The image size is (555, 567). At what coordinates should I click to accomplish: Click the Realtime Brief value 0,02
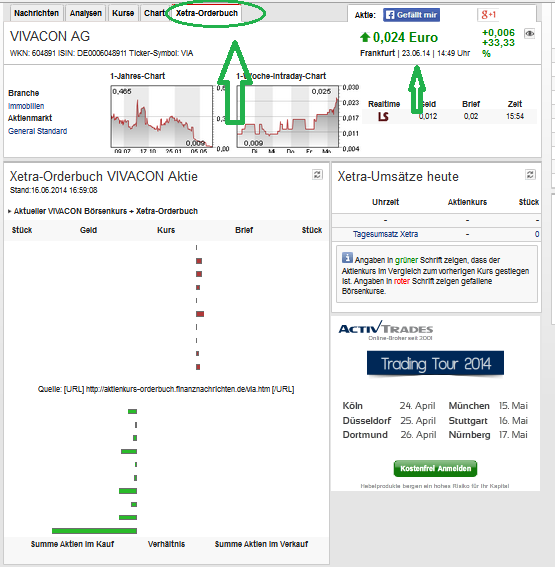click(x=471, y=116)
